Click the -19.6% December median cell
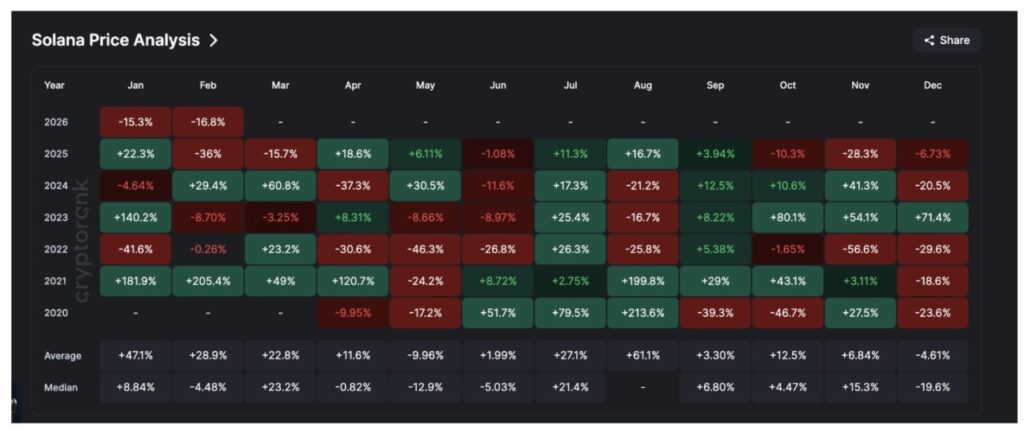Image resolution: width=1024 pixels, height=432 pixels. [933, 387]
